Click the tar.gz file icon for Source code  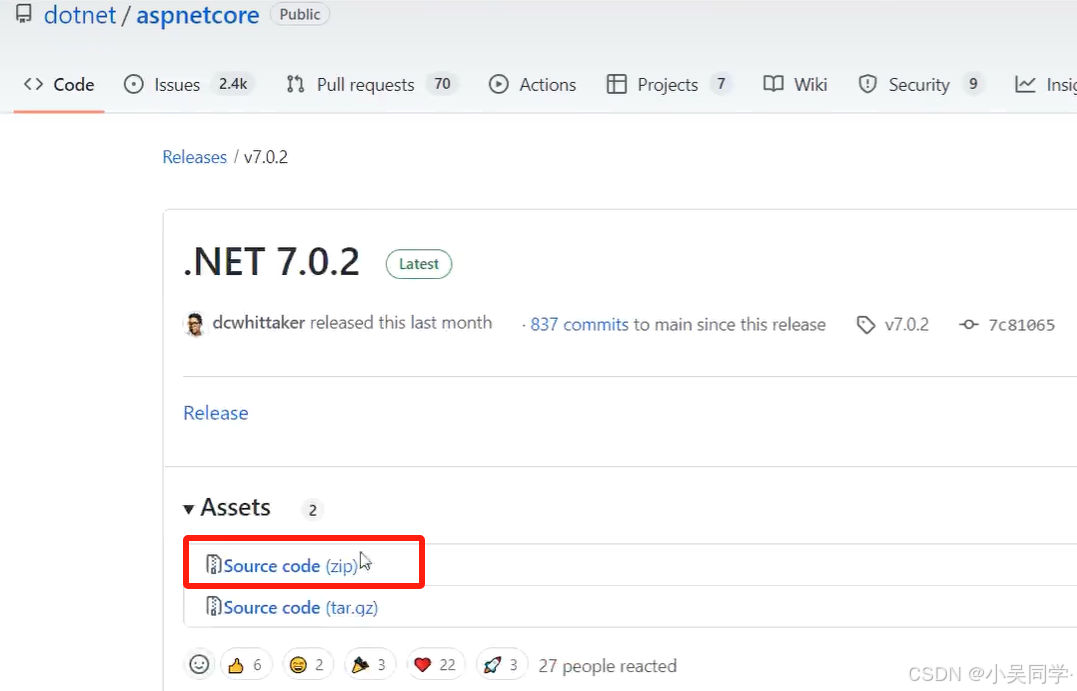point(214,607)
